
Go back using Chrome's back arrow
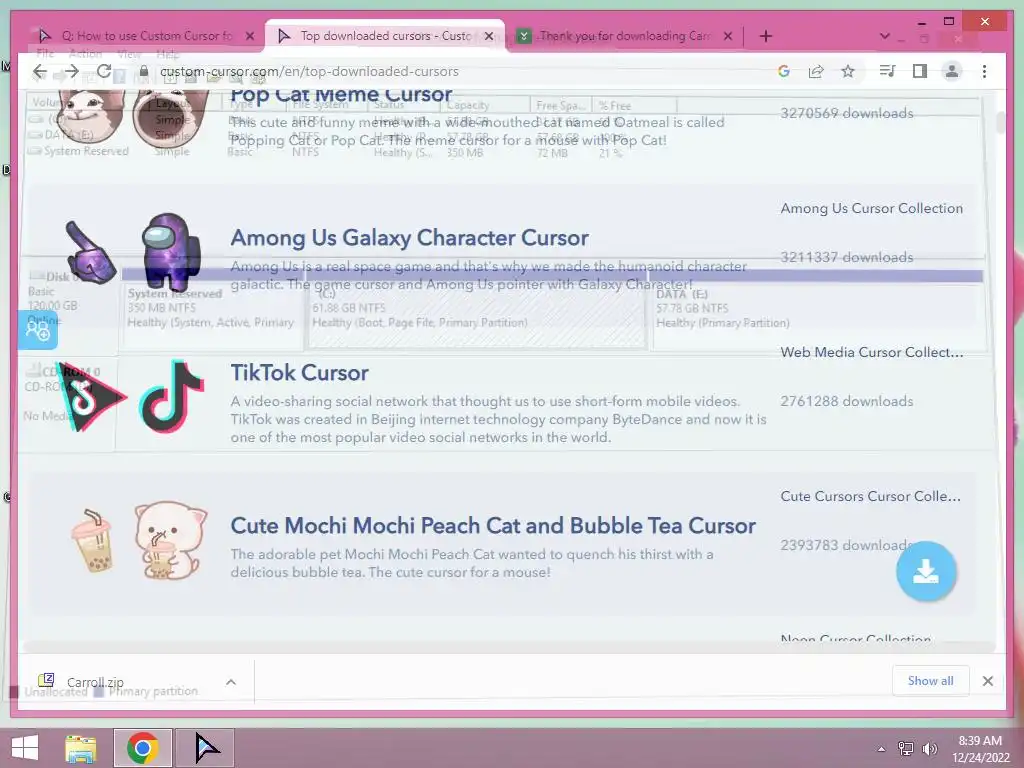tap(40, 71)
